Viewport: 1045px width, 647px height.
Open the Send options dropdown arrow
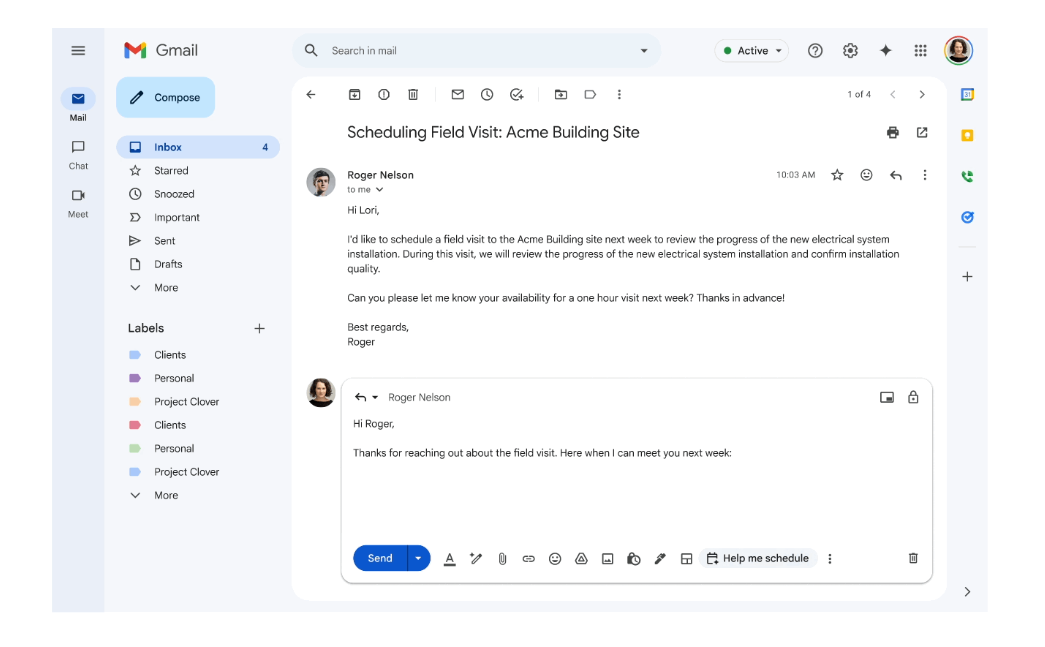(418, 558)
